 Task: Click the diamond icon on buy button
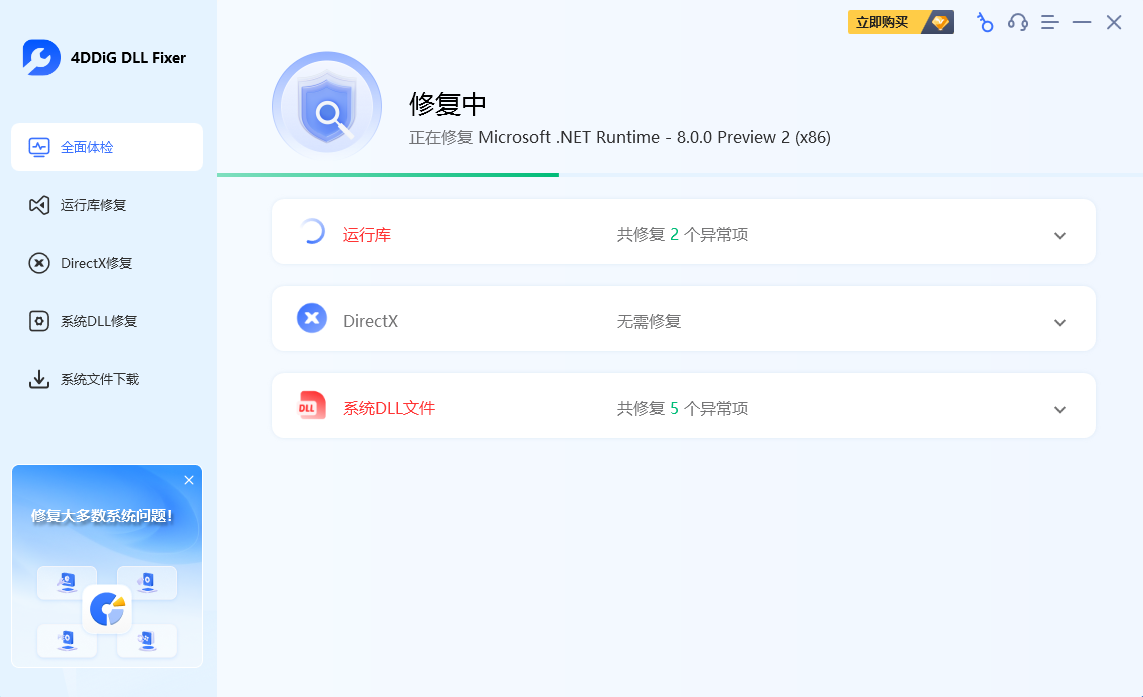[x=940, y=22]
